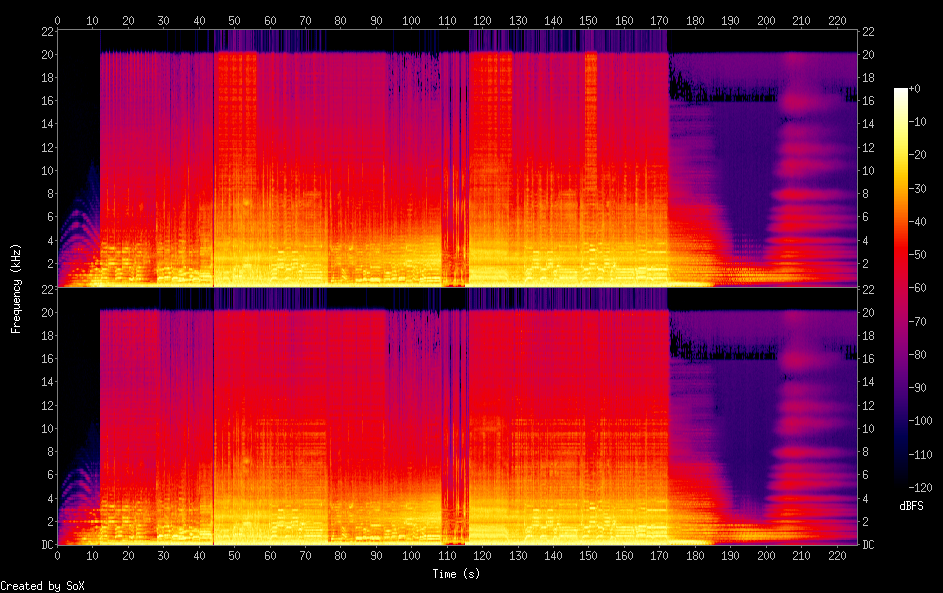This screenshot has height=593, width=943.
Task: Select the 20 kHz label on lower channel's right axis
Action: point(867,312)
